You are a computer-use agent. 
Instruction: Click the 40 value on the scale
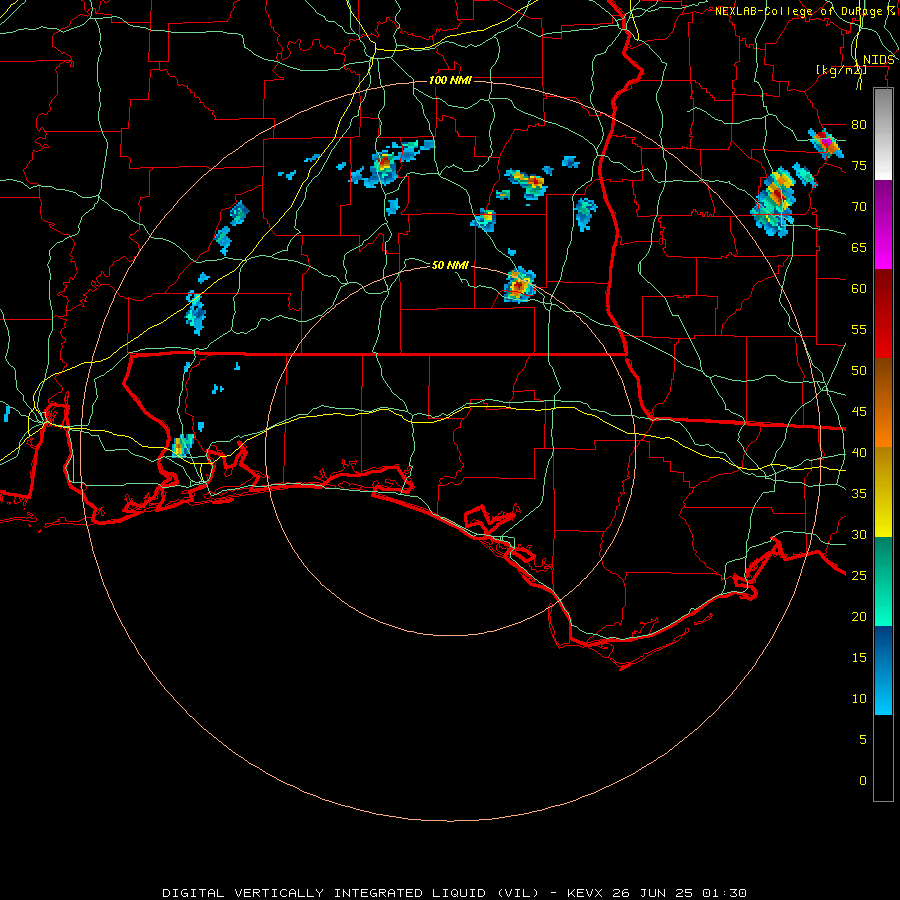click(859, 453)
